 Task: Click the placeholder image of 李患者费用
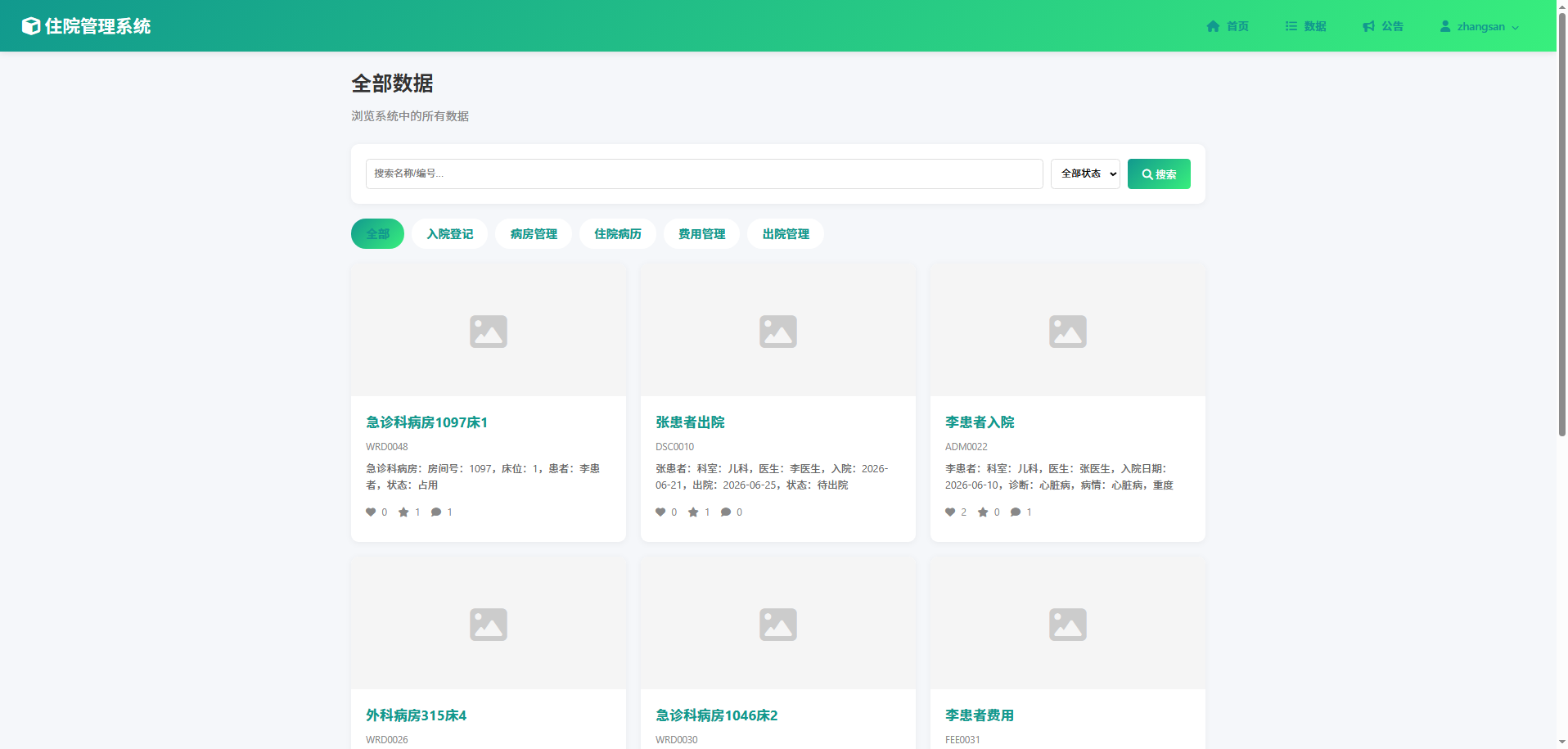coord(1068,624)
